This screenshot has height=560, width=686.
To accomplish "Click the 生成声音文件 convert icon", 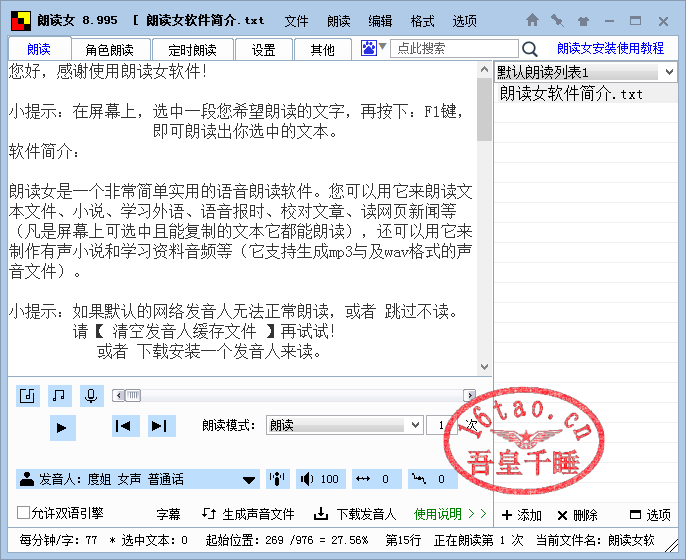I will (209, 514).
